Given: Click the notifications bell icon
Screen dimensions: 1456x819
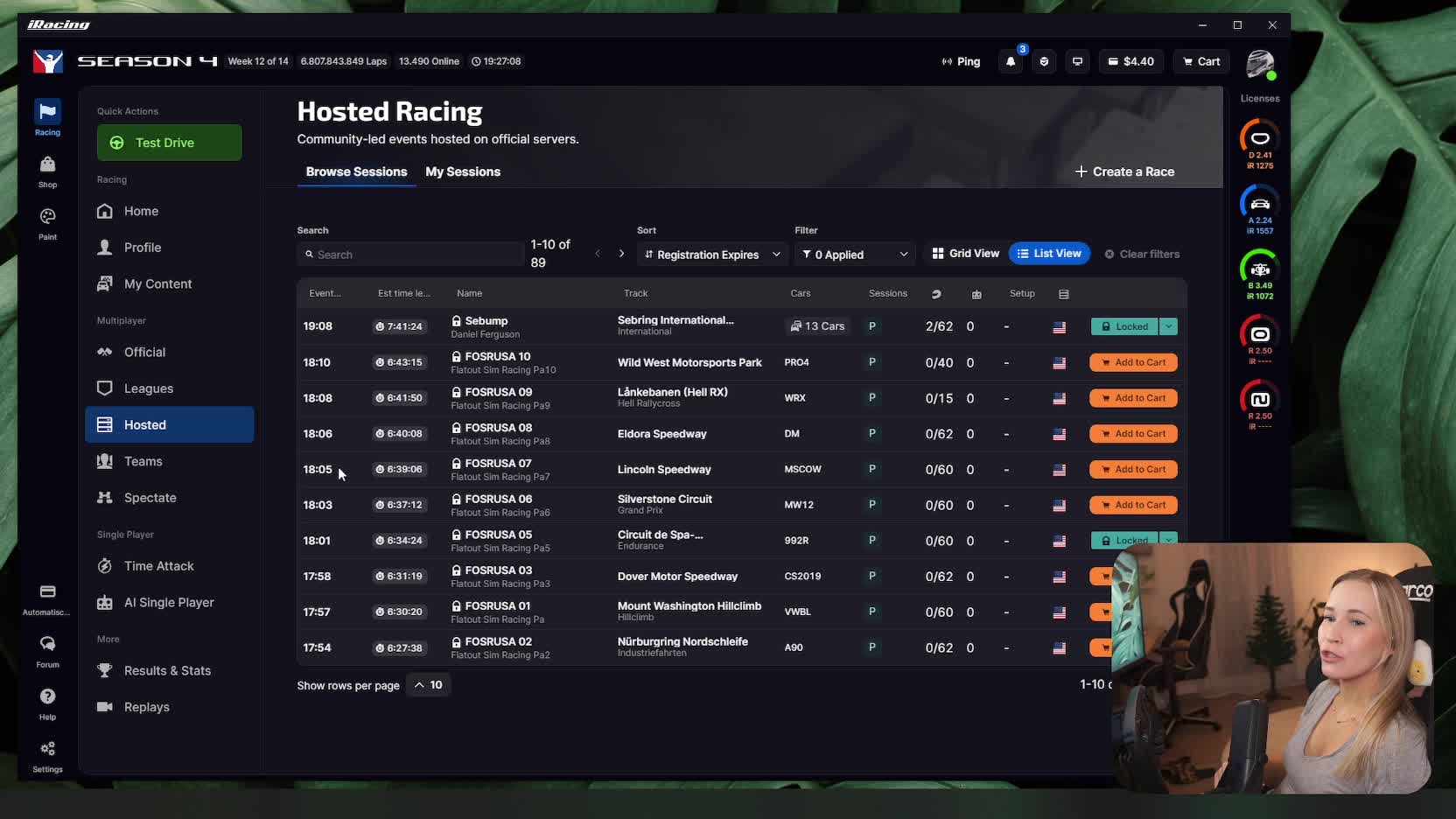Looking at the screenshot, I should pyautogui.click(x=1011, y=61).
